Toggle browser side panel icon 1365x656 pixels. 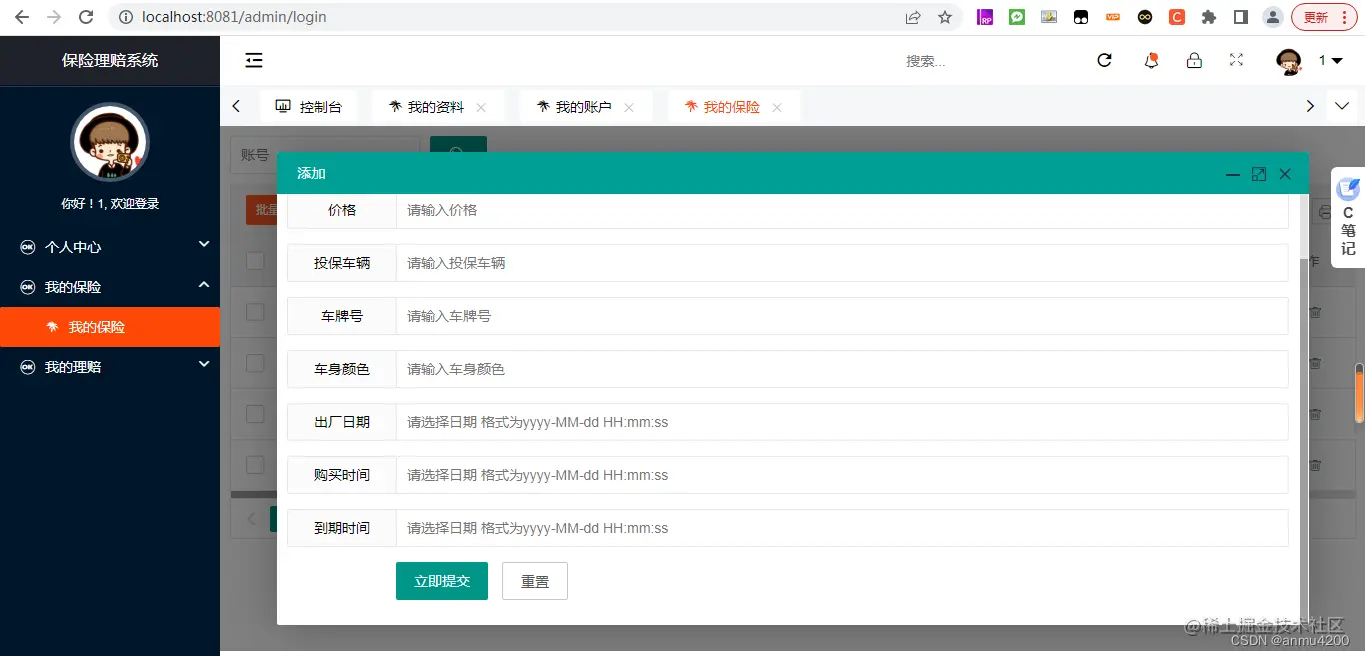[1241, 17]
